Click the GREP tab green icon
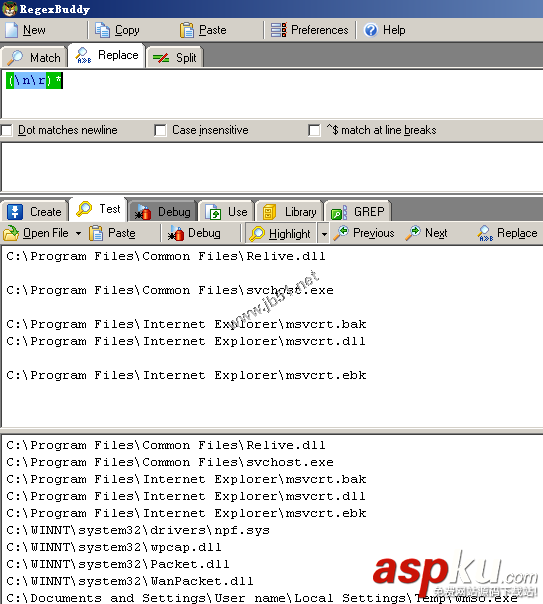The image size is (543, 604). point(339,212)
